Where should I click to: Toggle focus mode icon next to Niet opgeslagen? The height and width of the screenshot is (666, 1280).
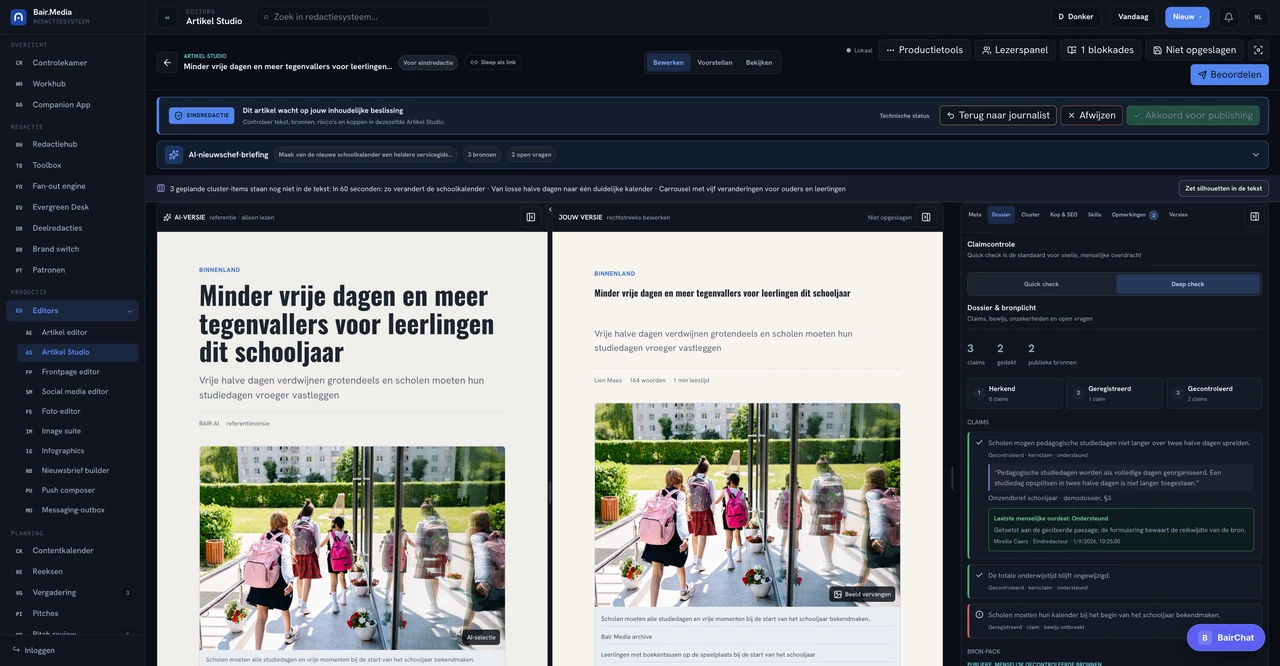coord(1259,50)
